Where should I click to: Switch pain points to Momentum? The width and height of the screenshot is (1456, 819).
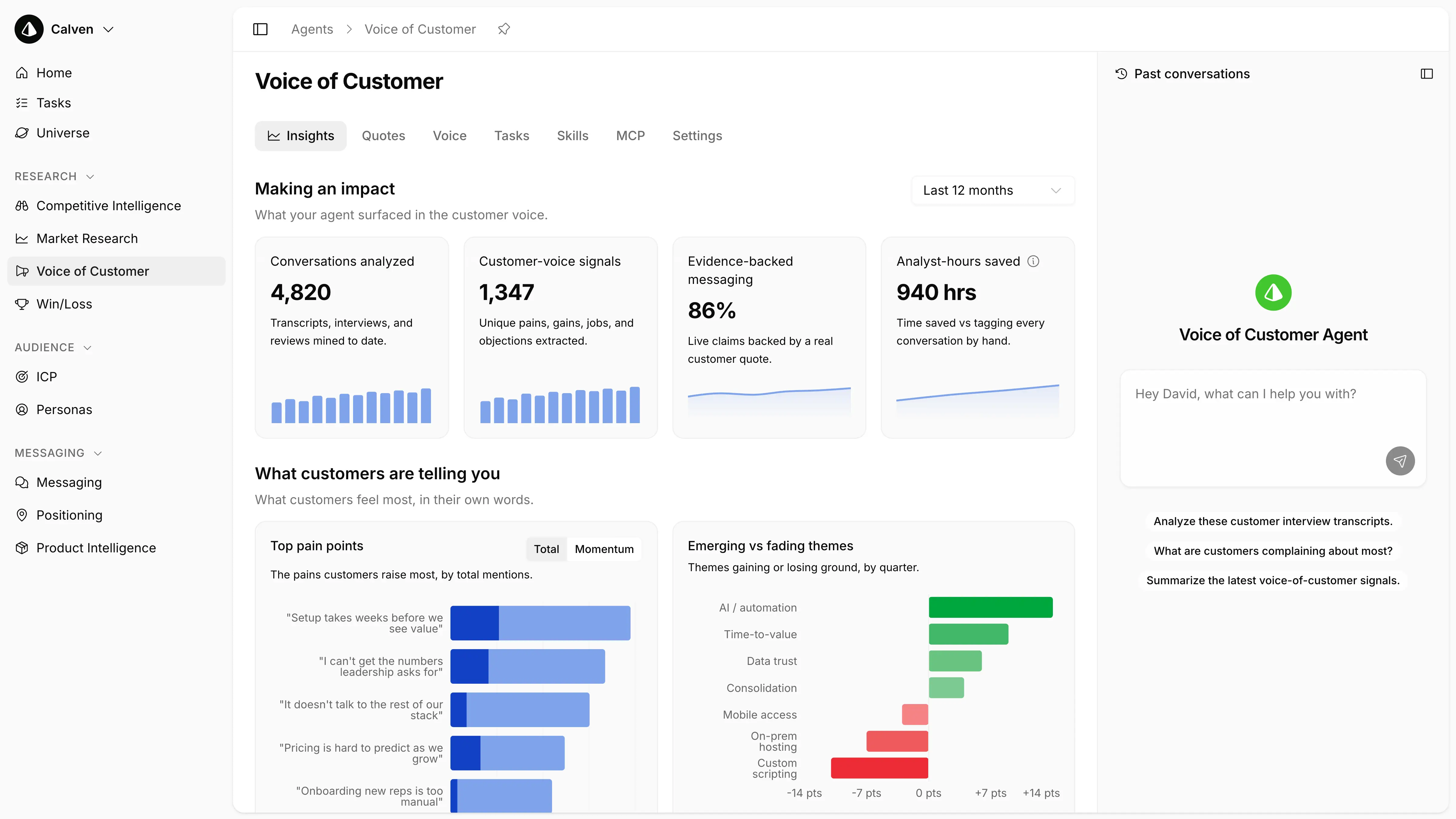[x=604, y=549]
